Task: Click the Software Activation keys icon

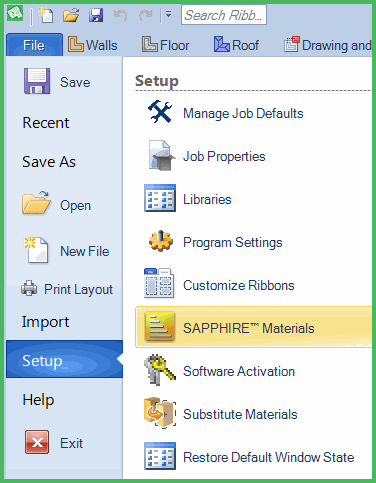Action: [x=160, y=370]
